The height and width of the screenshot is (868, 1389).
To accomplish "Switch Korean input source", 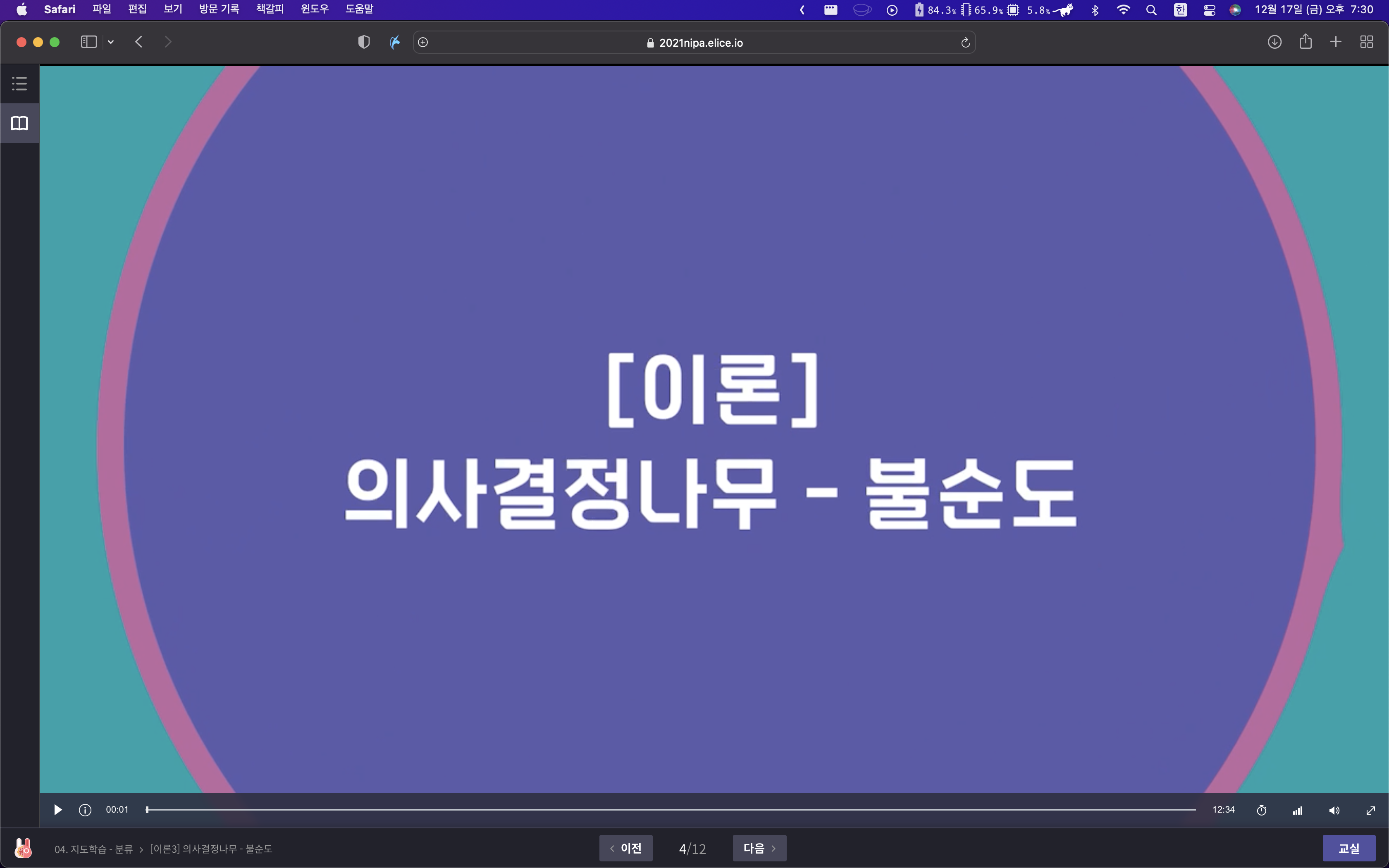I will [1180, 10].
